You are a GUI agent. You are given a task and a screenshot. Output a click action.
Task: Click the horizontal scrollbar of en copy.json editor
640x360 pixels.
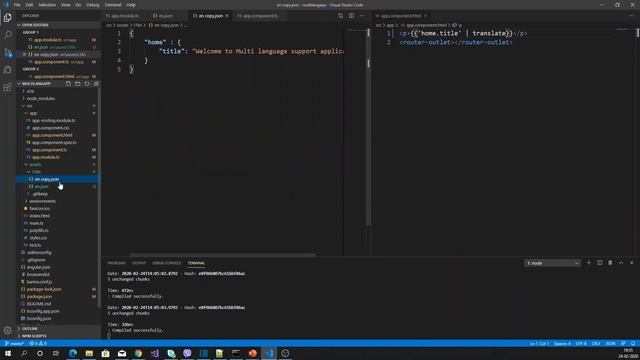pos(222,255)
